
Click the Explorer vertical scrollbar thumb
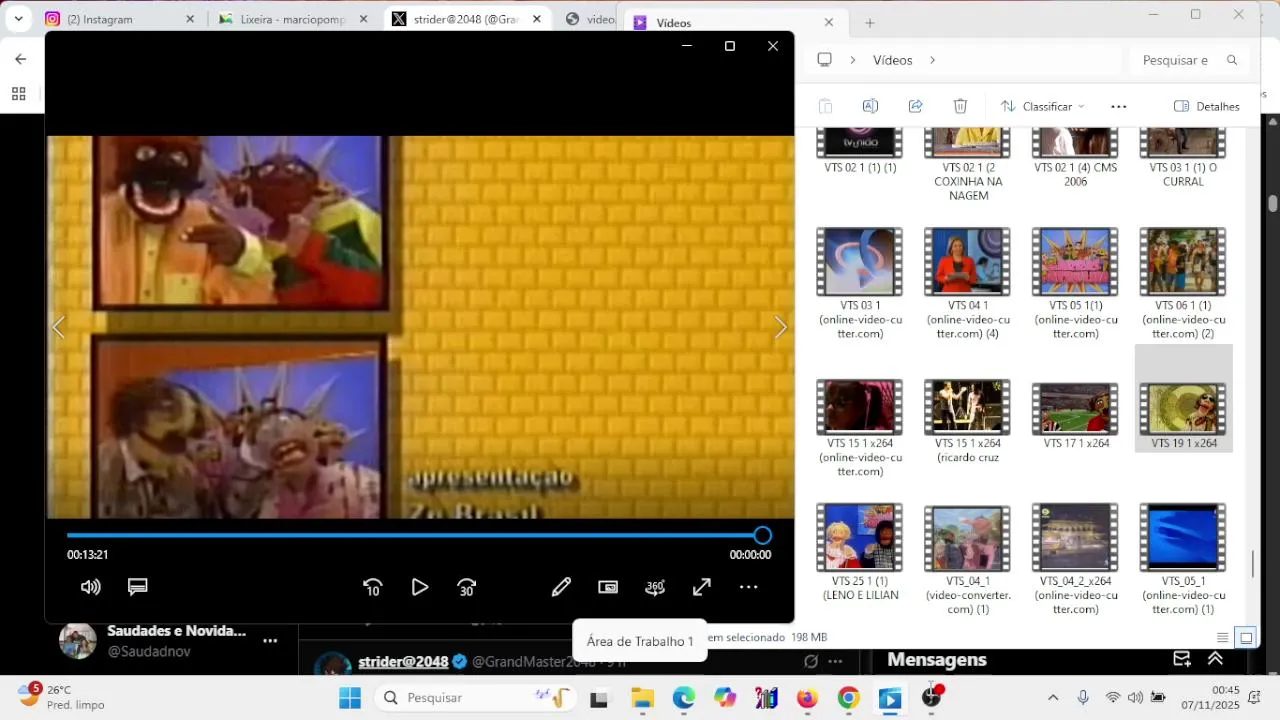(1253, 564)
